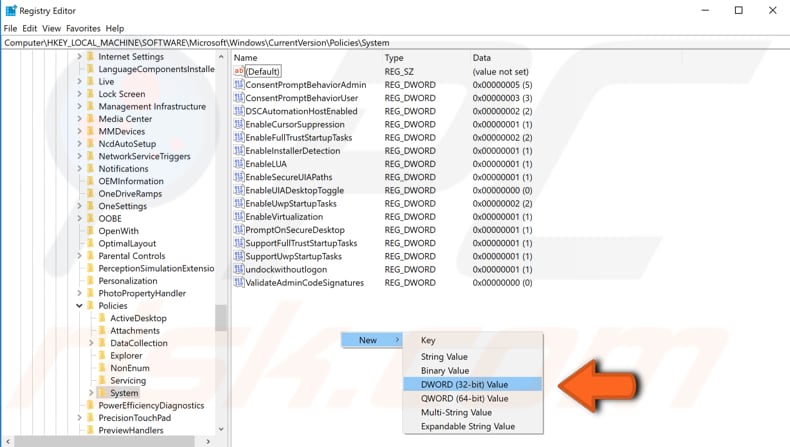The height and width of the screenshot is (447, 790).
Task: Click the folder icon of the Explorer key
Action: pos(102,355)
